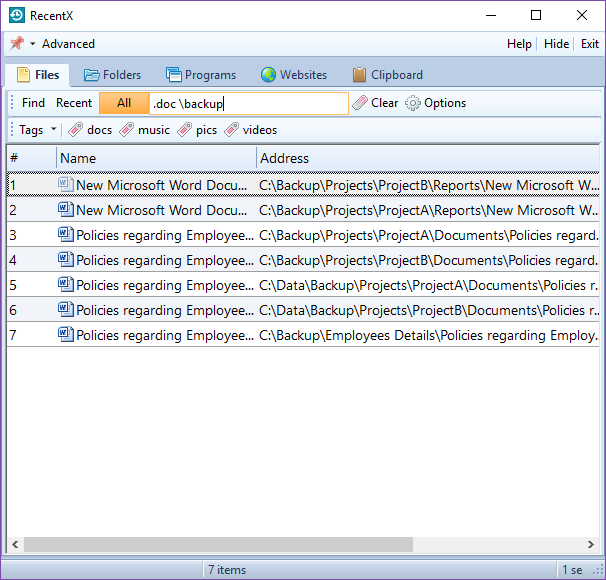Open Options next to the gear
Image resolution: width=606 pixels, height=580 pixels.
coord(445,103)
